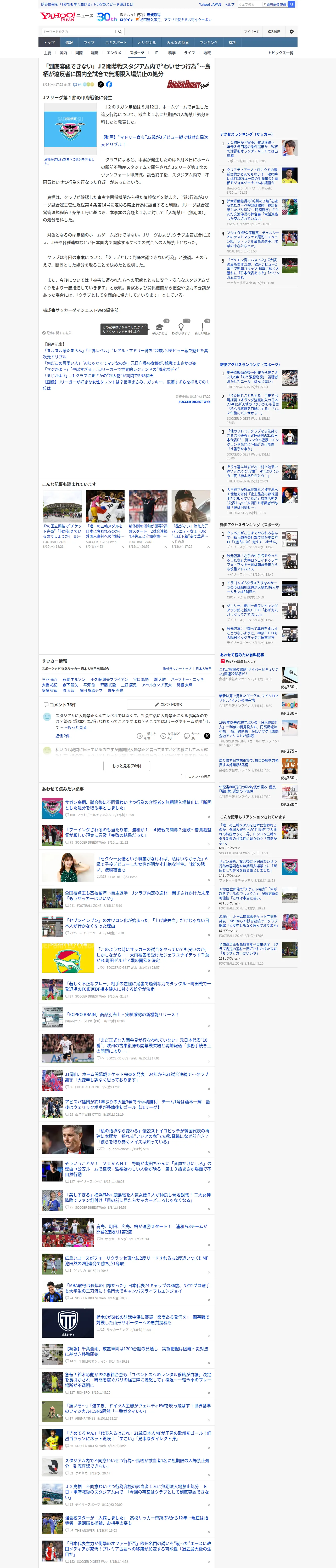Open the J2の国立開催 recommended article thumbnail
336x1568 pixels.
[62, 506]
